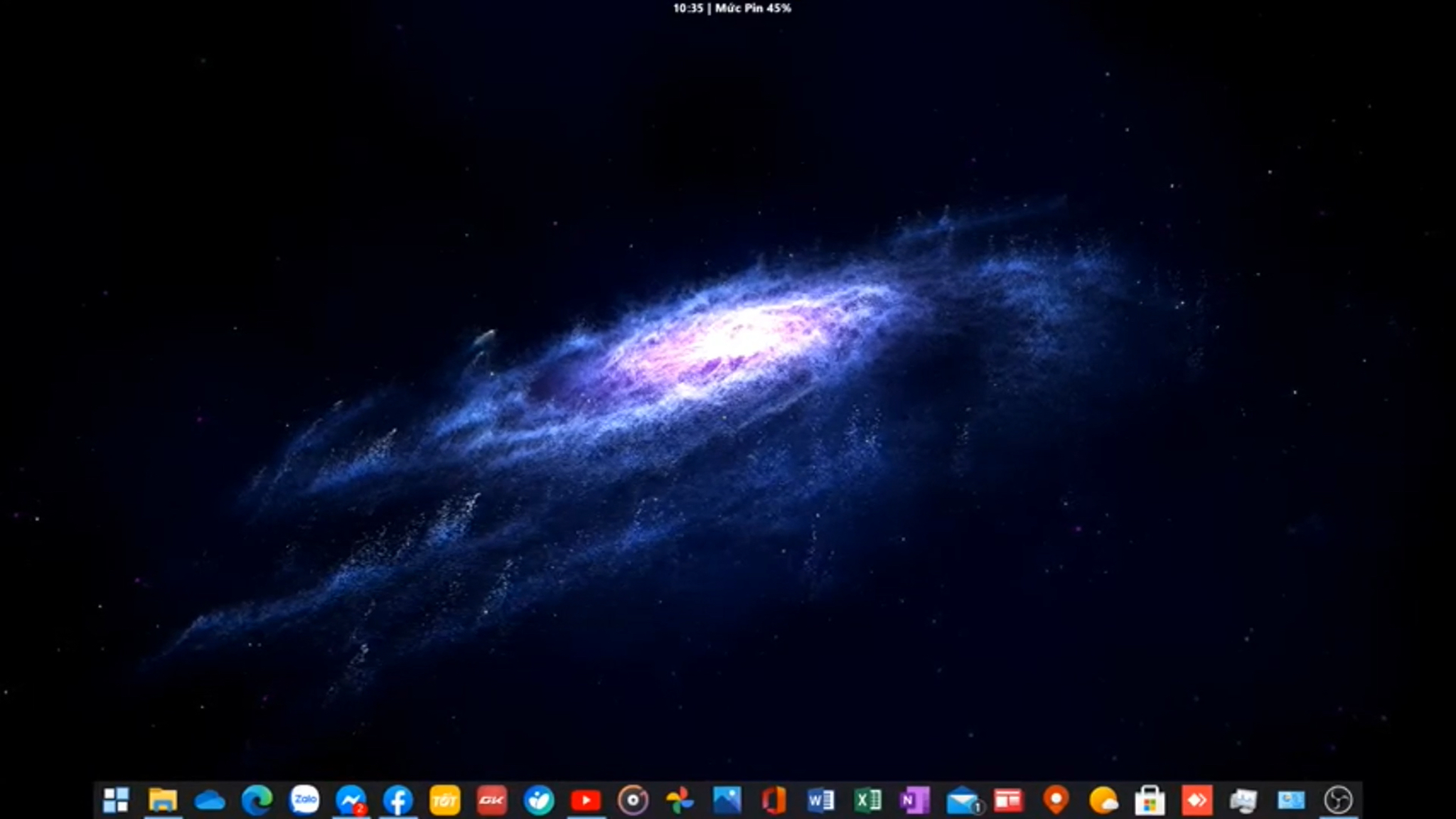This screenshot has width=1456, height=819.
Task: Open YouTube from the taskbar
Action: 586,801
